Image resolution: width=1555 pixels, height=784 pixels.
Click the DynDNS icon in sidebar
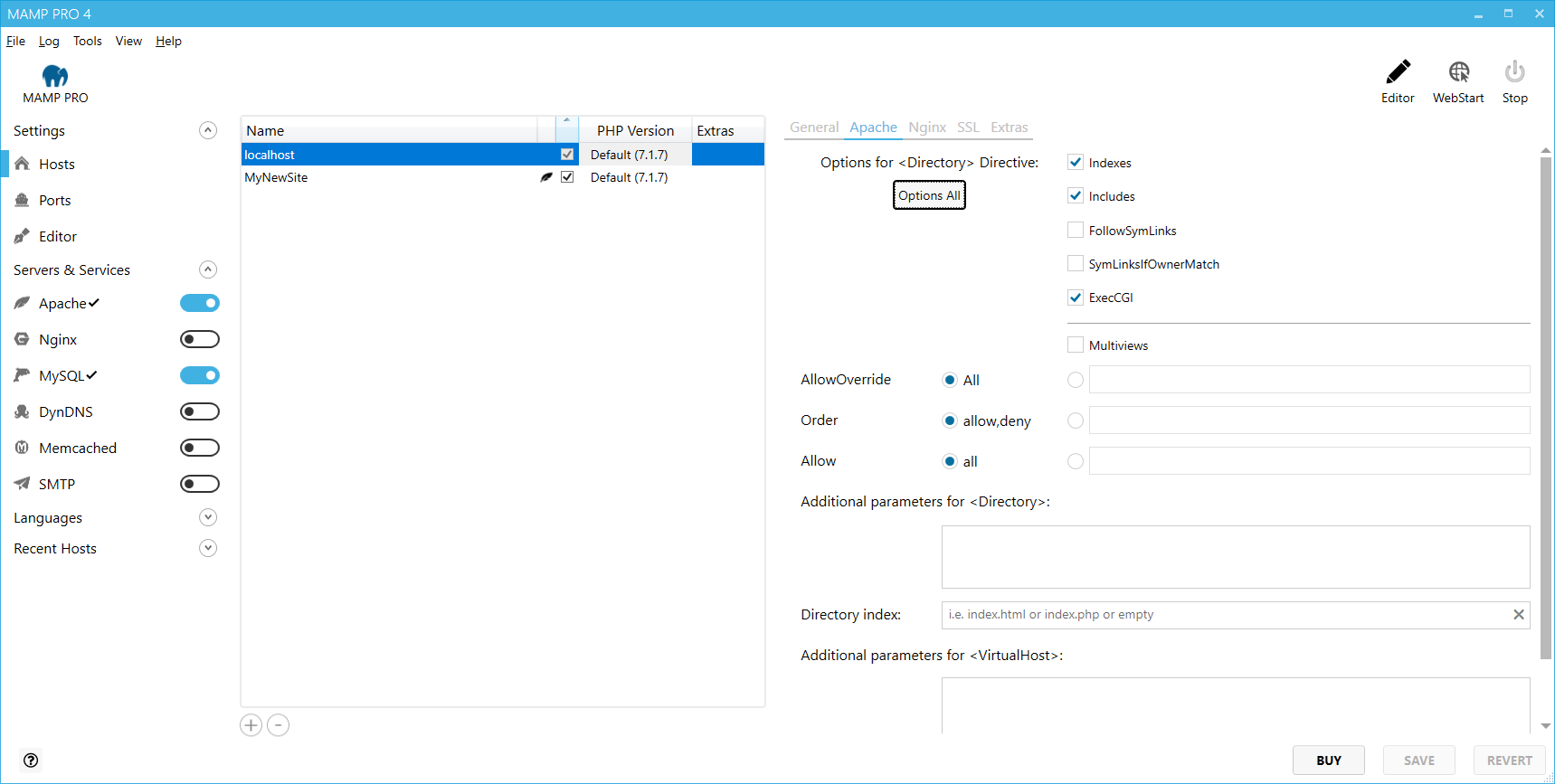click(23, 411)
